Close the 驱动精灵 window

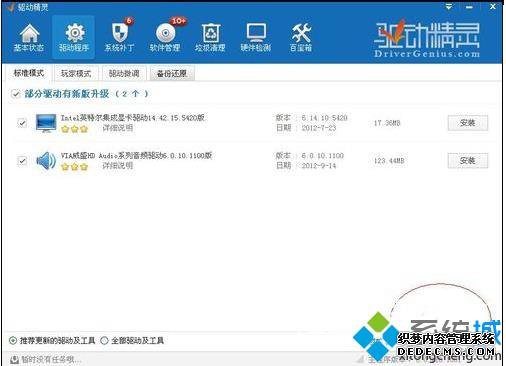tap(493, 6)
